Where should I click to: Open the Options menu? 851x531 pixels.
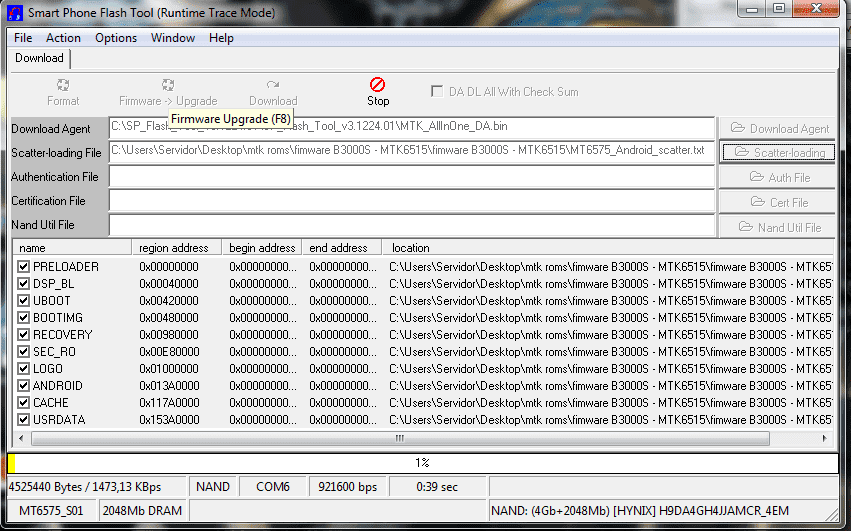point(116,38)
